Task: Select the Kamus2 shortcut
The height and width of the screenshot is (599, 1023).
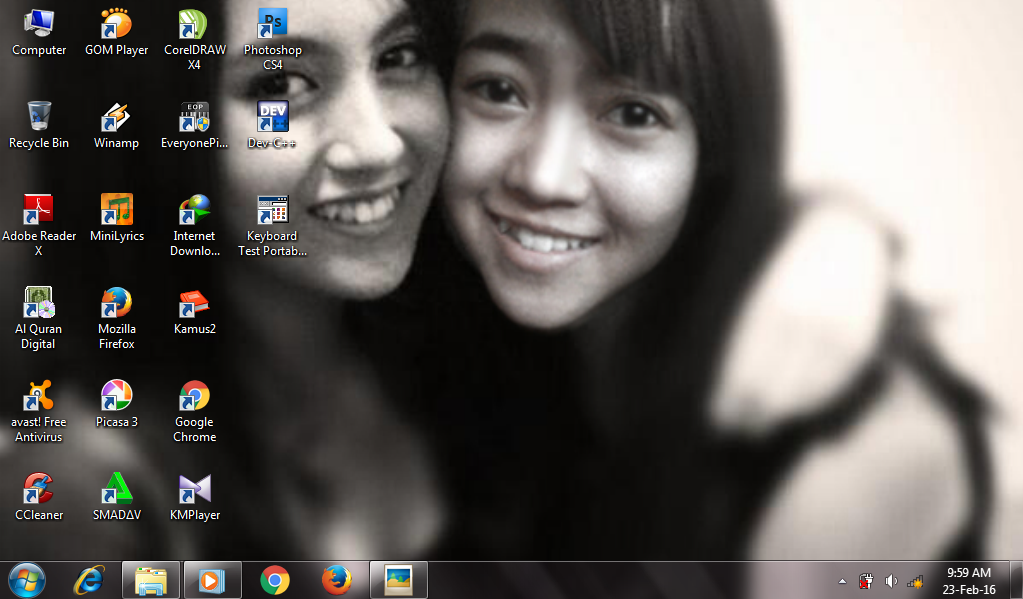Action: coord(194,312)
